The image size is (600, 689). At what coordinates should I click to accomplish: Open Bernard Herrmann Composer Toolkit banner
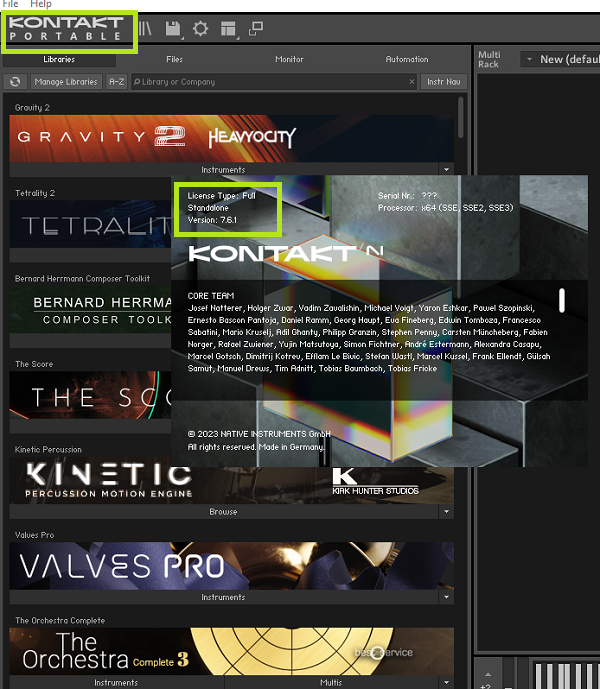pos(90,310)
